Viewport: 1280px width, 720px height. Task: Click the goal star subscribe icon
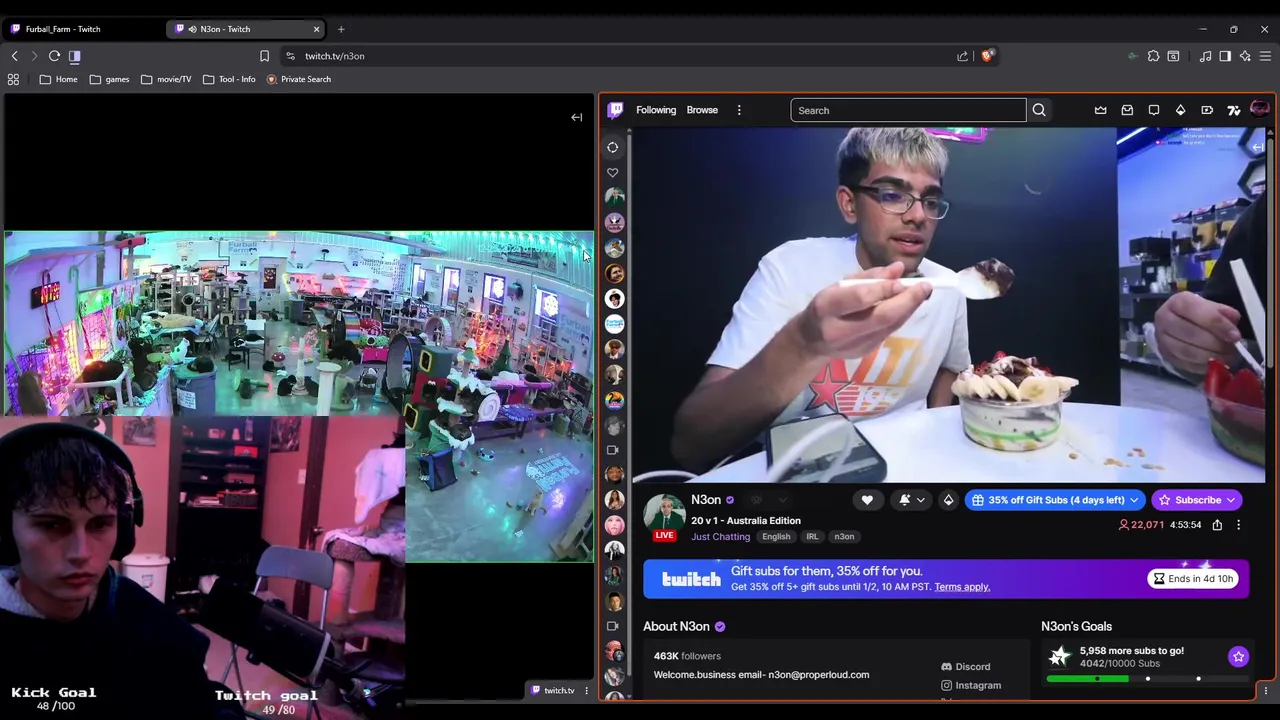tap(1238, 657)
